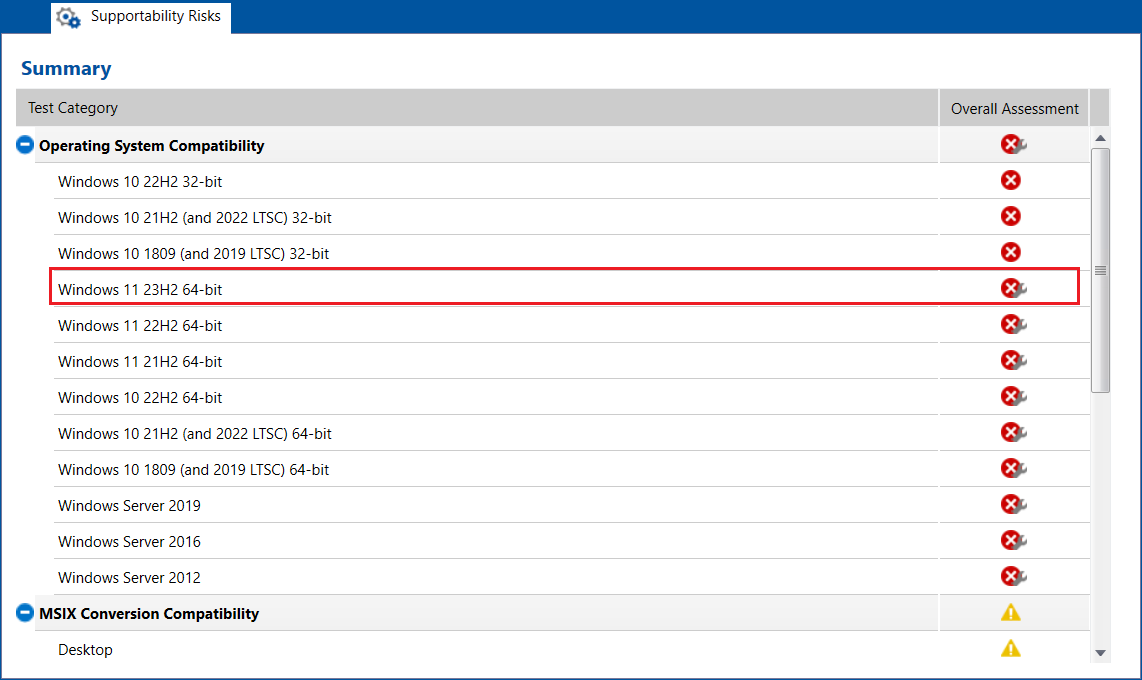This screenshot has height=680, width=1142.
Task: Click error icon for Windows 10 22H2 32-bit
Action: click(1010, 180)
